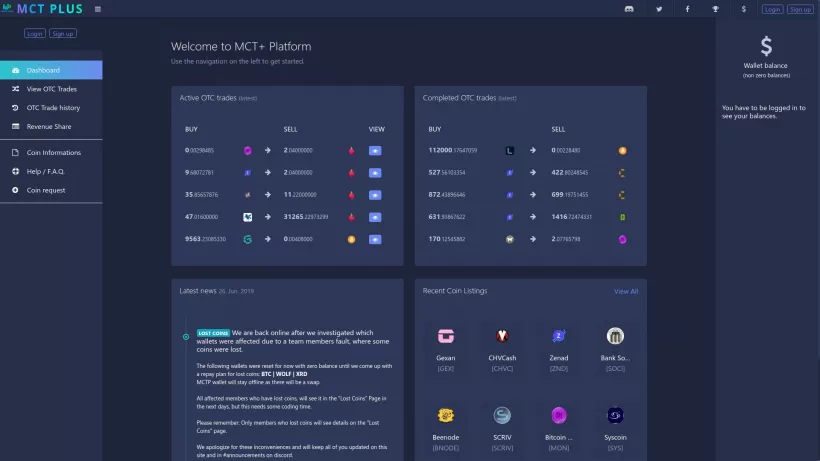Open the Help / F.A.Q. page
This screenshot has width=820, height=461.
click(x=46, y=171)
